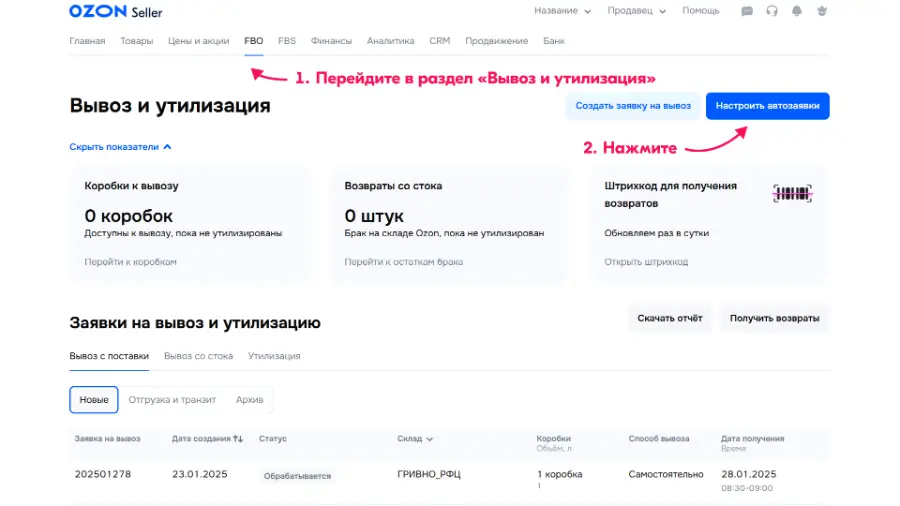The width and height of the screenshot is (900, 506).
Task: Click the Статус column header
Action: coord(273,439)
